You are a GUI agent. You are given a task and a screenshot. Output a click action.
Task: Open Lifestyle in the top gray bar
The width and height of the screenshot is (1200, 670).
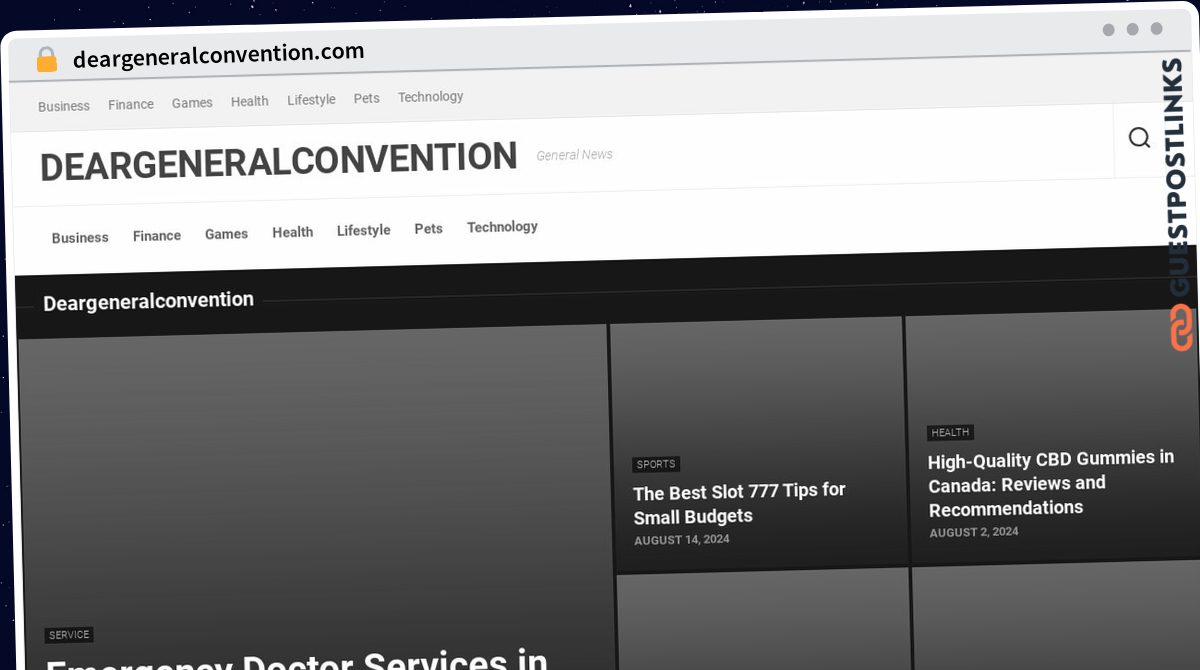[x=311, y=100]
